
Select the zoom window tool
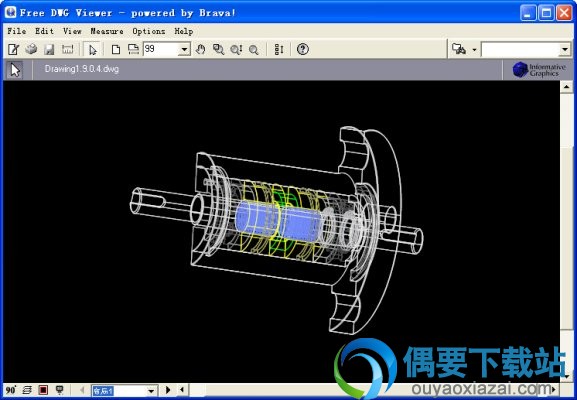coord(219,49)
